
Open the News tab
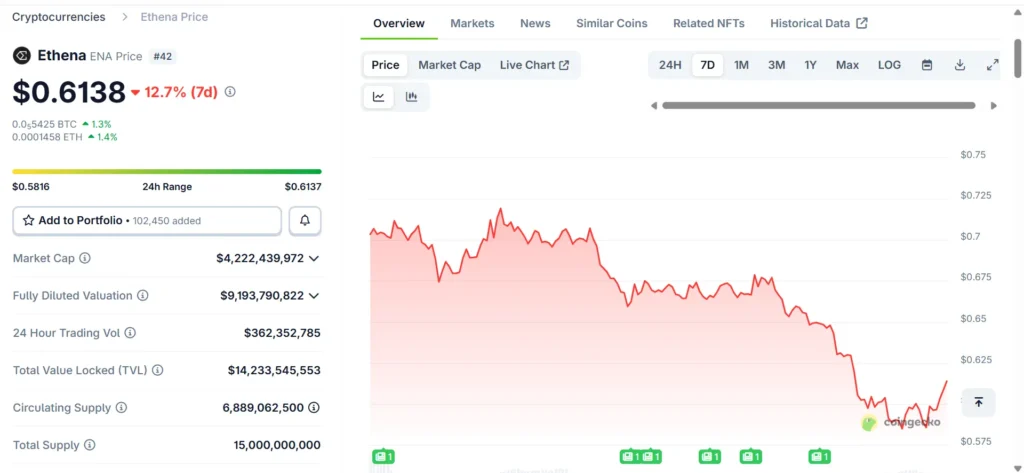click(535, 24)
